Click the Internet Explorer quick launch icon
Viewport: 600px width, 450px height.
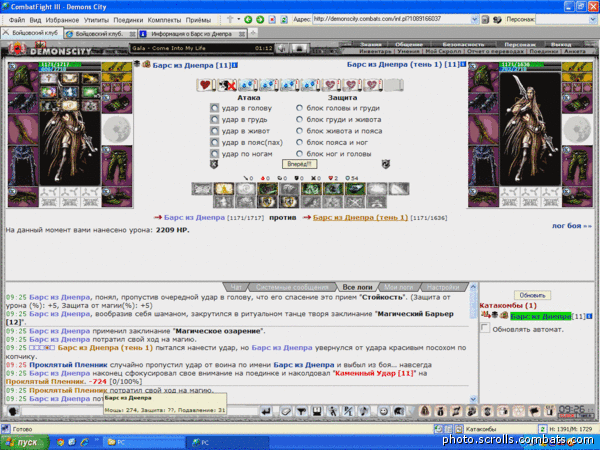click(x=84, y=442)
